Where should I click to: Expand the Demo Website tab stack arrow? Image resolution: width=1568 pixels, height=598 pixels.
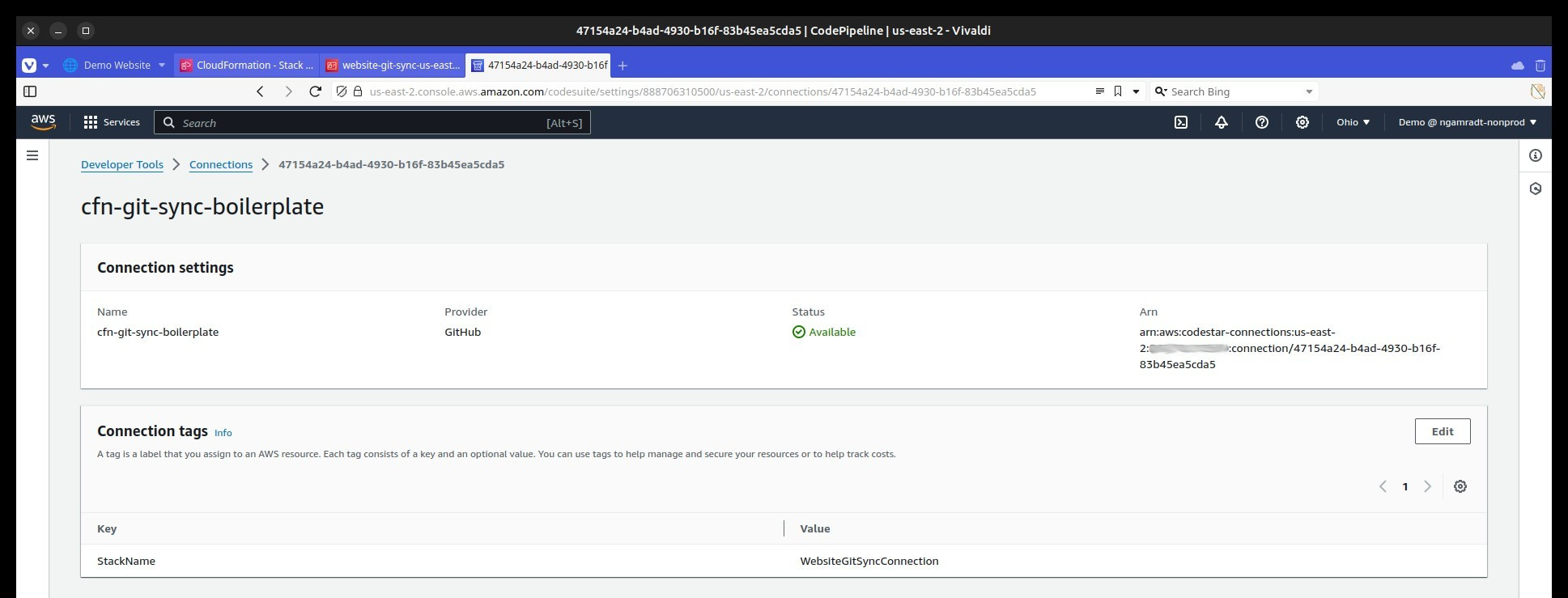(x=161, y=66)
